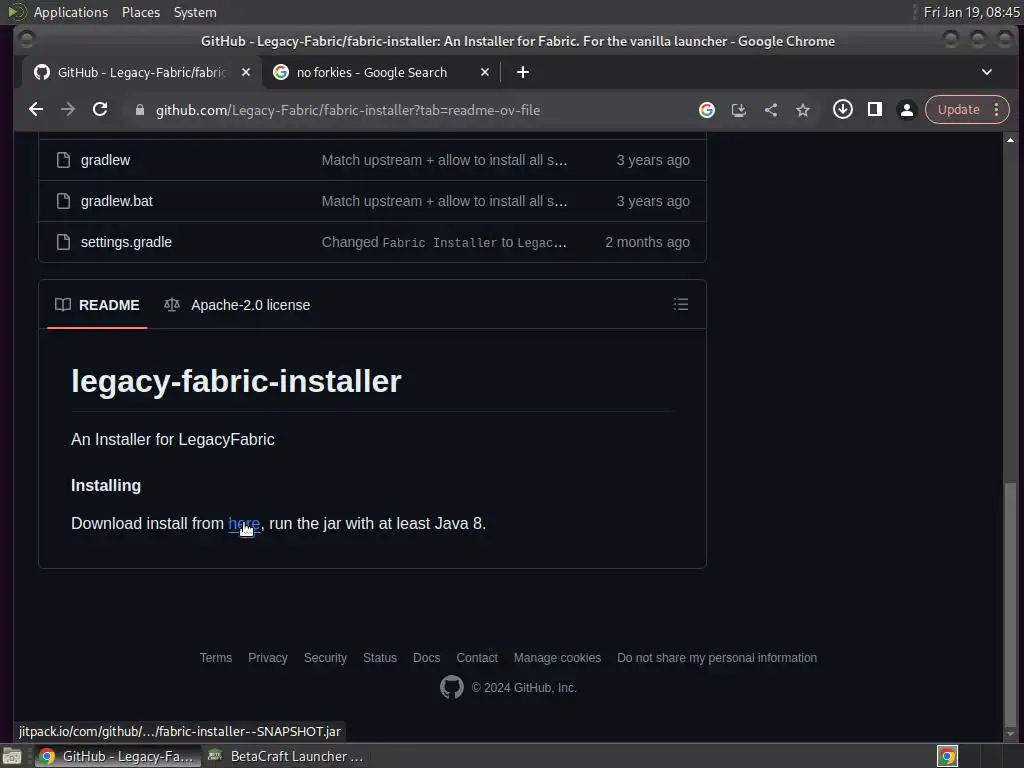Open the Docs footer link
Image resolution: width=1024 pixels, height=768 pixels.
(x=426, y=658)
